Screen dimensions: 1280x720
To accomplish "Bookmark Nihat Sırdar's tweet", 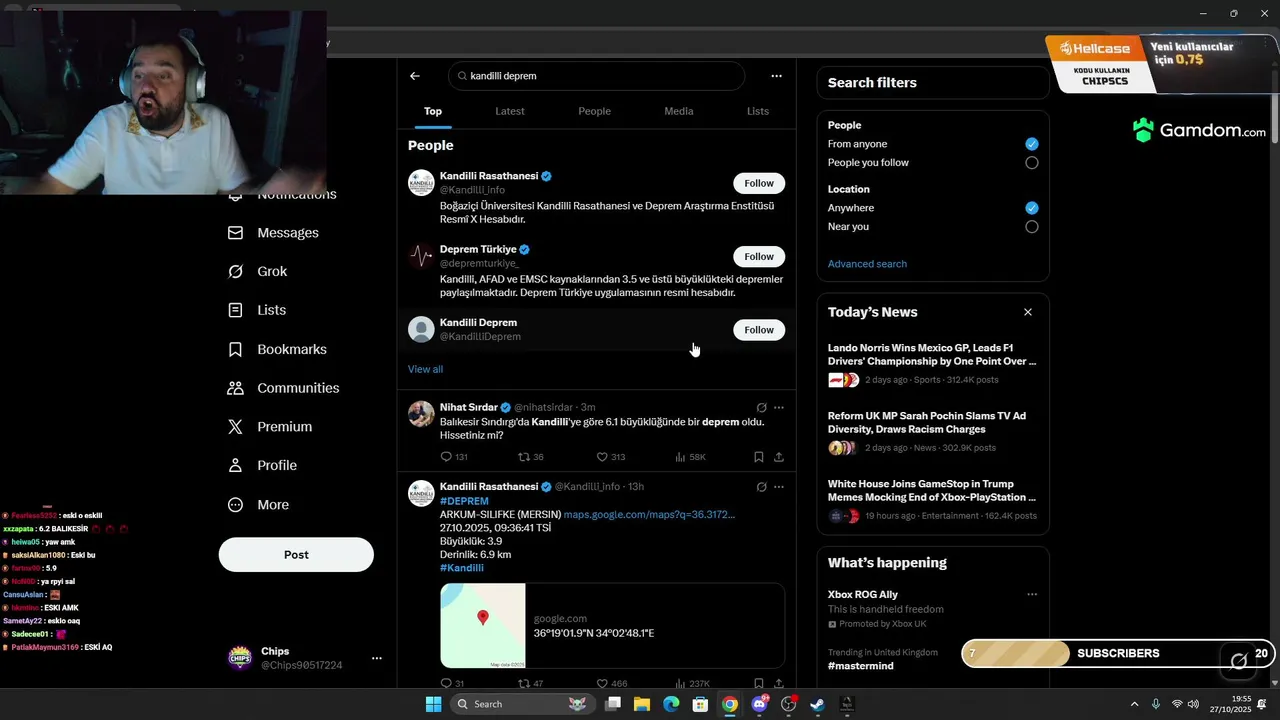I will click(758, 457).
